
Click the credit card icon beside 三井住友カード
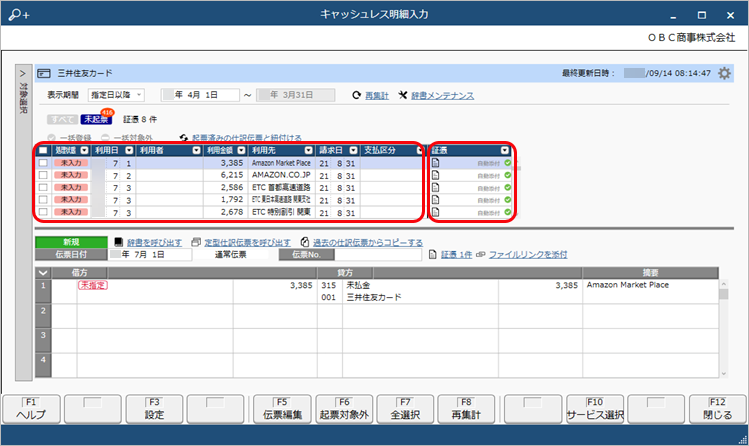pyautogui.click(x=44, y=74)
